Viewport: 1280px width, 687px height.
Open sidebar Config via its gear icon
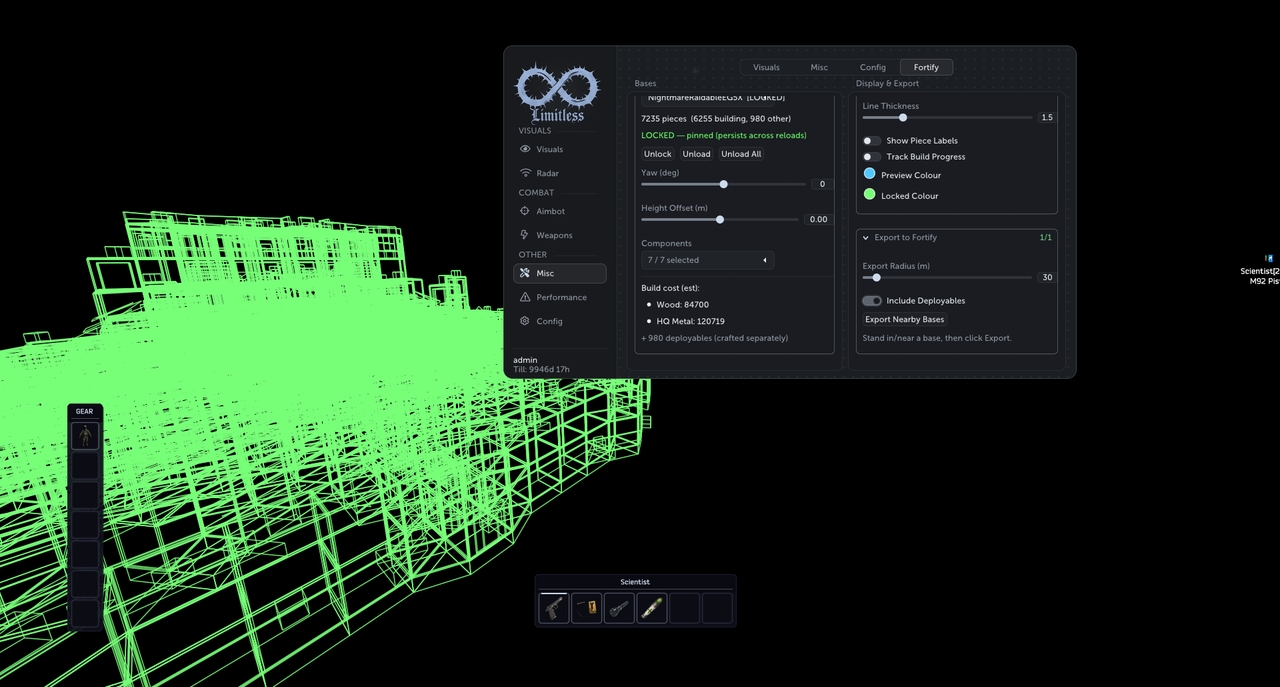tap(526, 321)
